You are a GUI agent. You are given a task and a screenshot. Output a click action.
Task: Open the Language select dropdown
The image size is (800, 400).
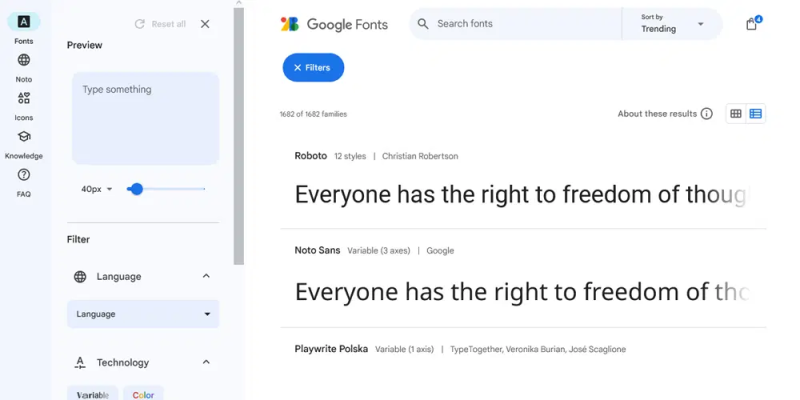(x=143, y=314)
